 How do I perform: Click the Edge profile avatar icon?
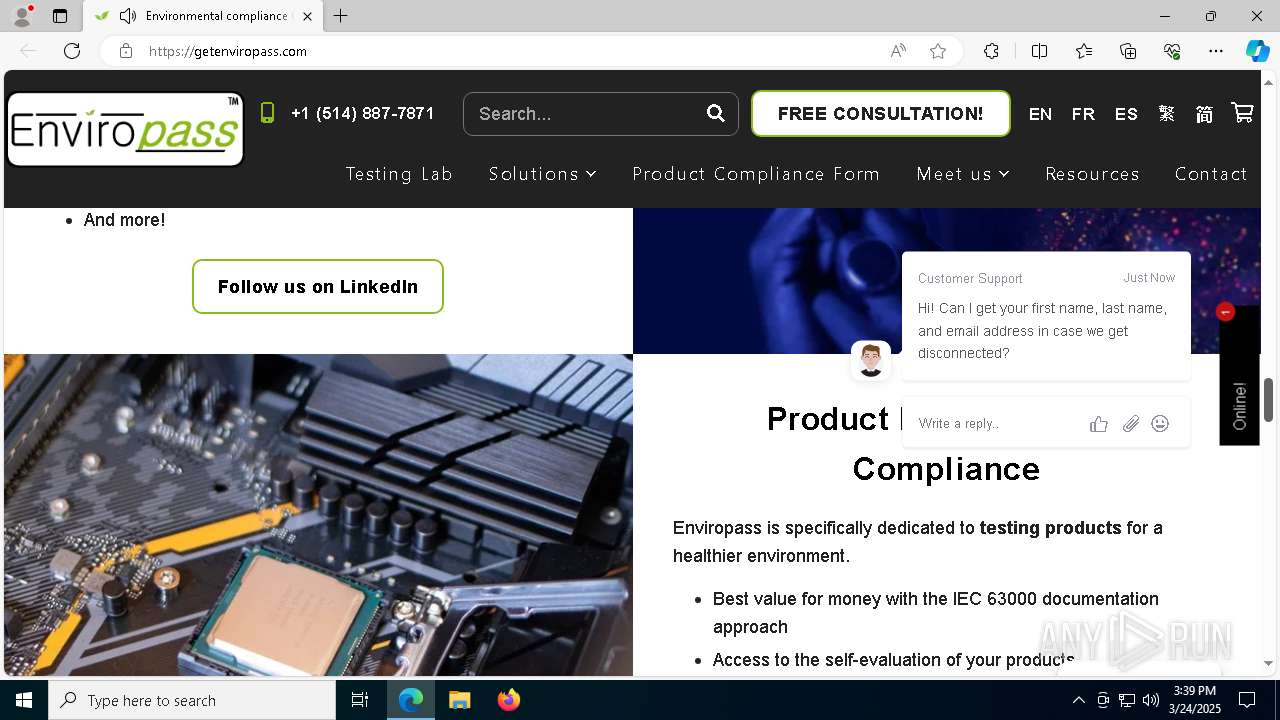pyautogui.click(x=22, y=16)
